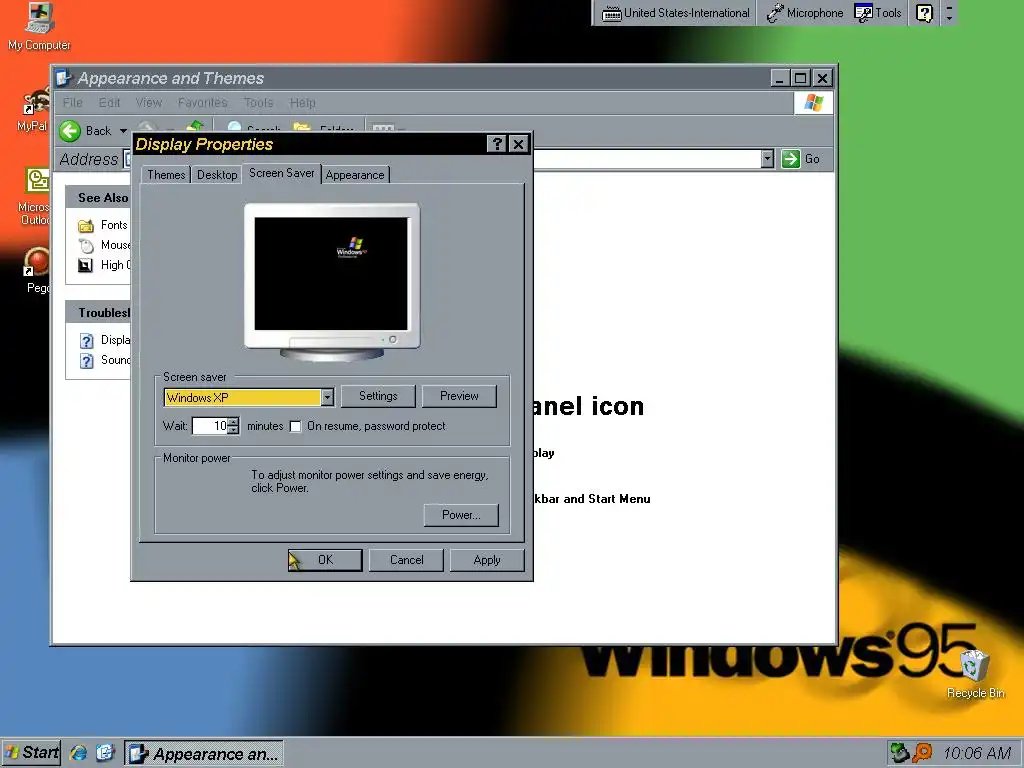Open the Edit menu
The width and height of the screenshot is (1024, 768).
click(x=109, y=103)
